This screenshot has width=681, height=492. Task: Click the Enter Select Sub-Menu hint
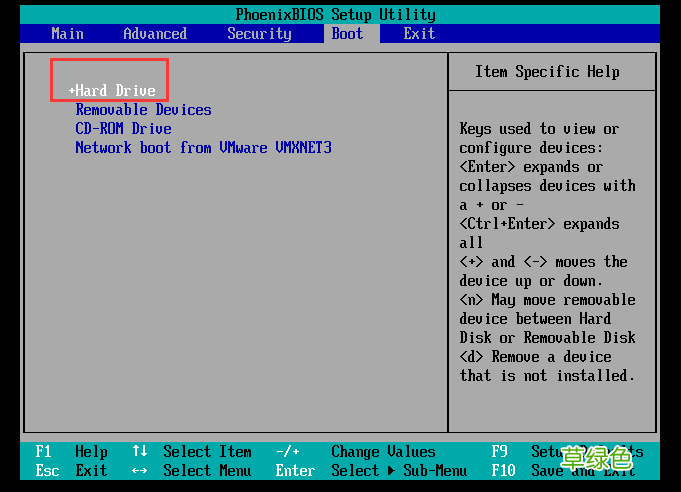coord(371,470)
